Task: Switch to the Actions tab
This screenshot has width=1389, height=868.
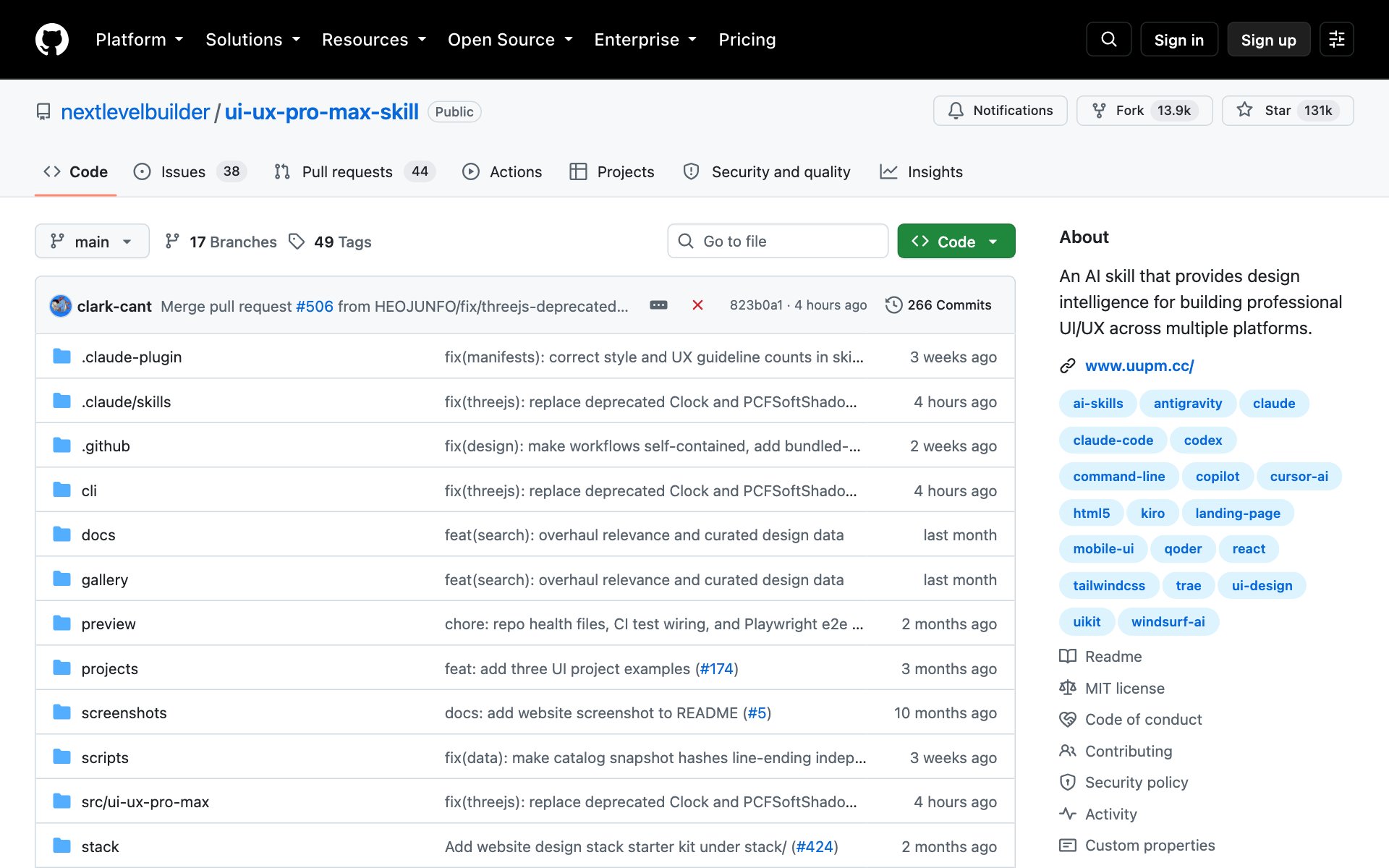Action: click(x=502, y=171)
